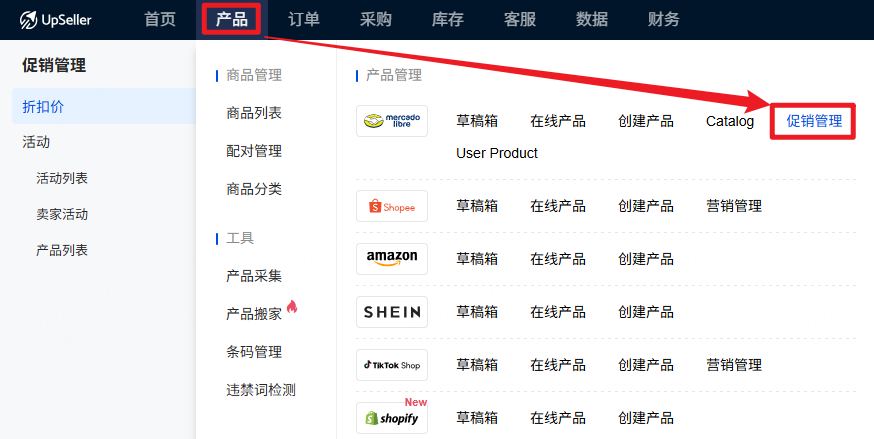Open 违禁词检测 tool
This screenshot has height=439, width=874.
coord(261,390)
